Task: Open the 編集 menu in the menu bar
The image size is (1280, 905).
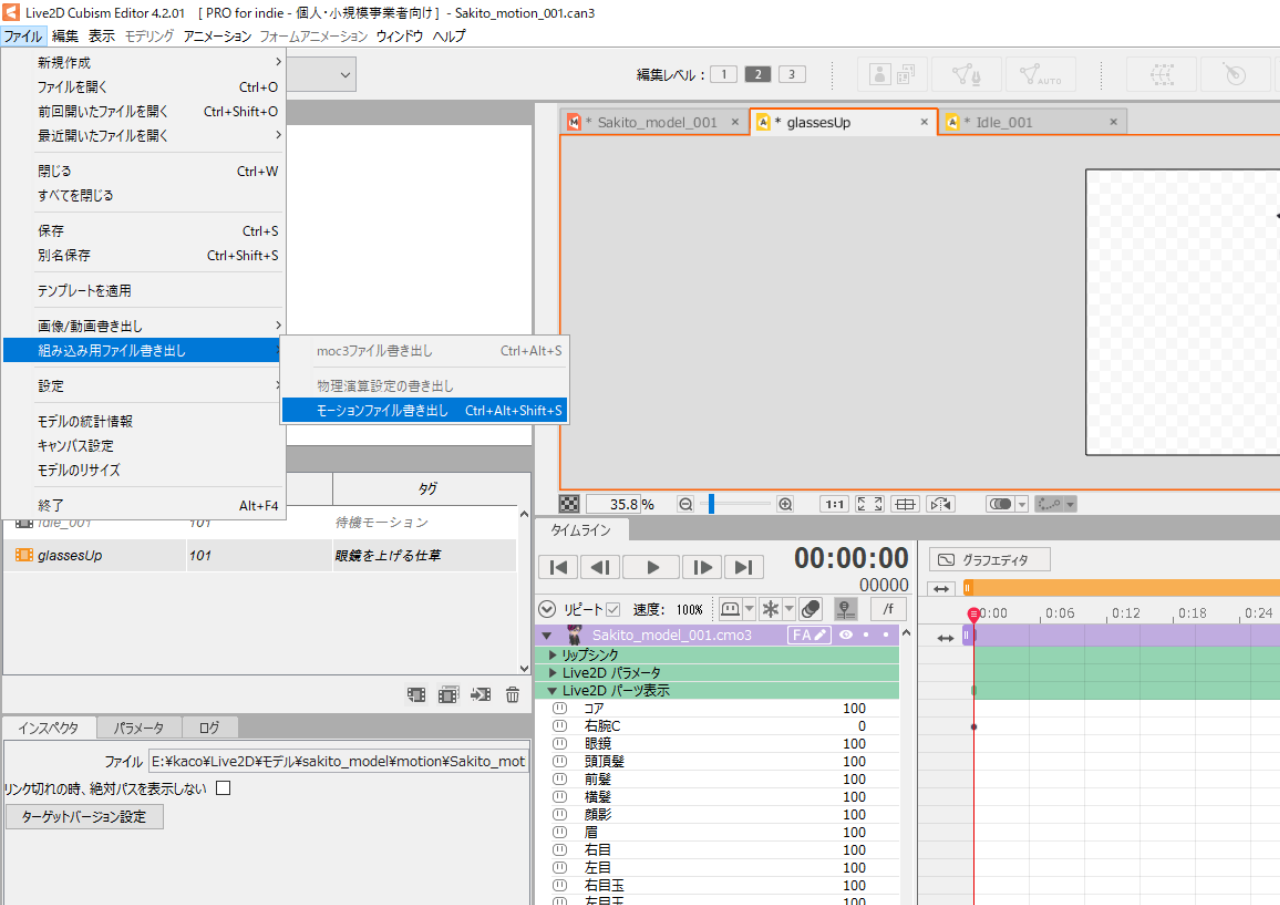Action: 65,36
